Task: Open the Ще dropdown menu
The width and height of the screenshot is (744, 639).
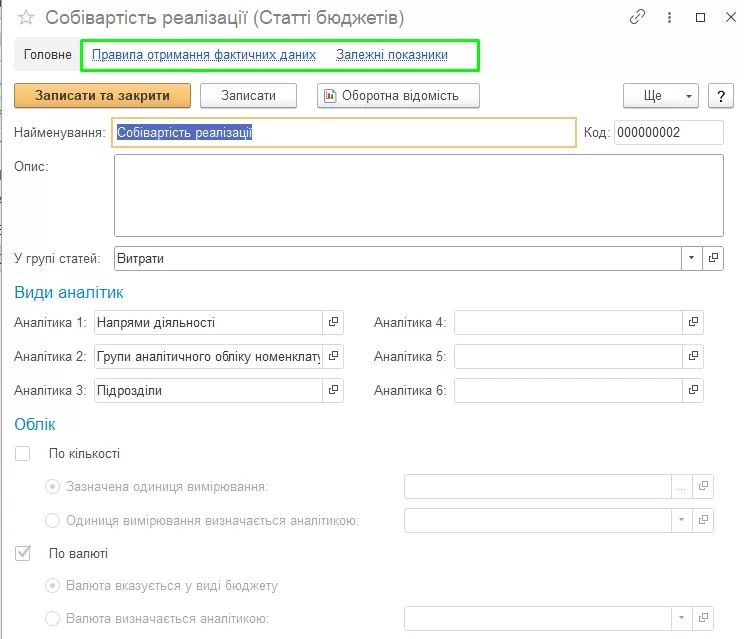Action: (x=660, y=96)
